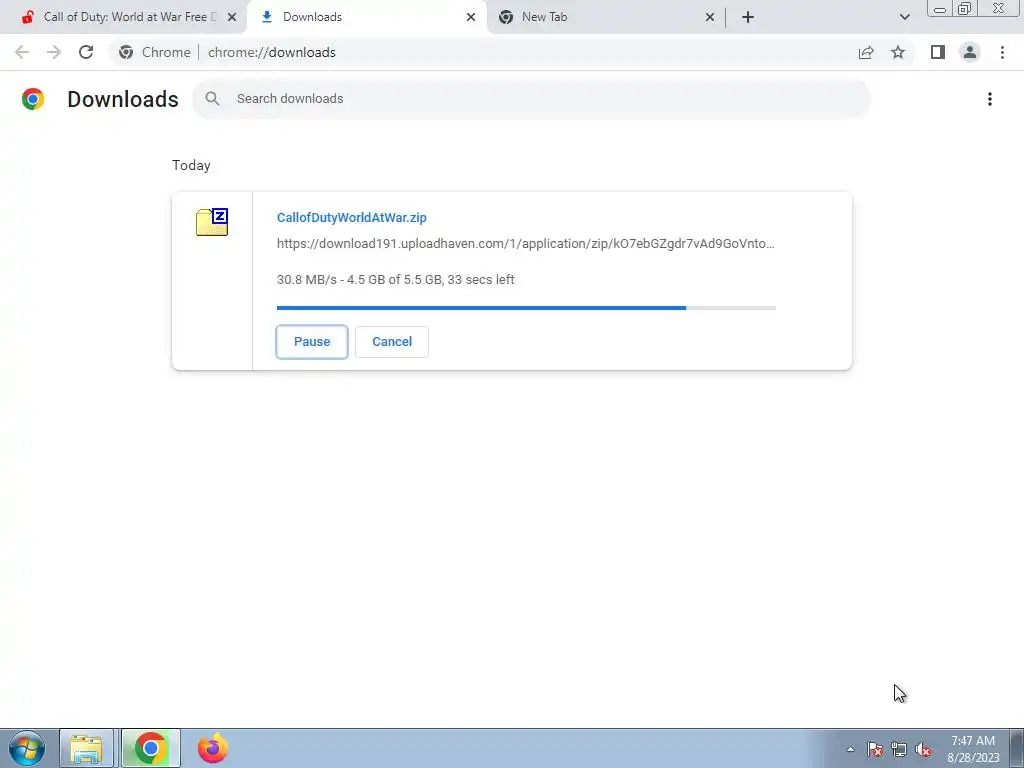The width and height of the screenshot is (1024, 768).
Task: Open the Windows Start menu
Action: point(27,748)
